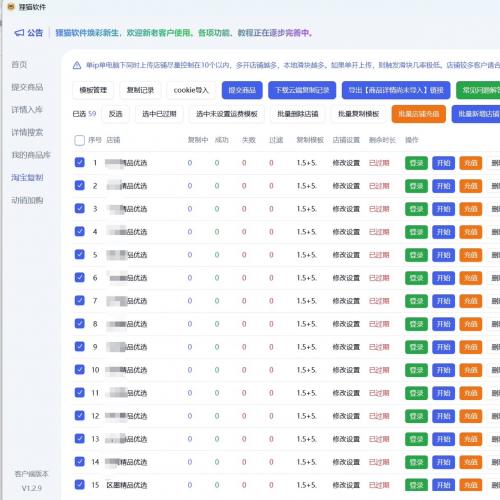The image size is (500, 500).
Task: Open 首页 in the left sidebar
Action: (x=19, y=65)
